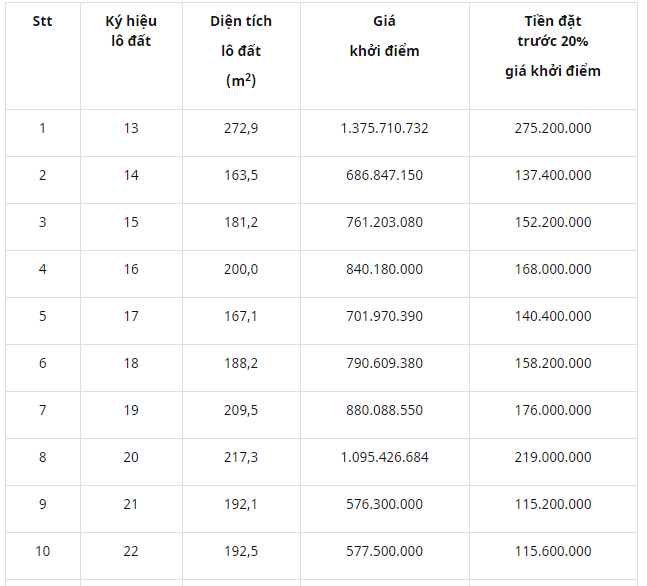647x586 pixels.
Task: Click price cell 840.180.000
Action: click(385, 269)
